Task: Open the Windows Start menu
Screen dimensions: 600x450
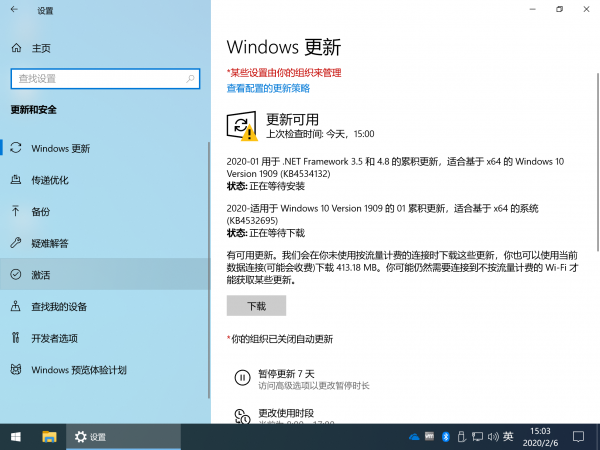Action: 16,437
